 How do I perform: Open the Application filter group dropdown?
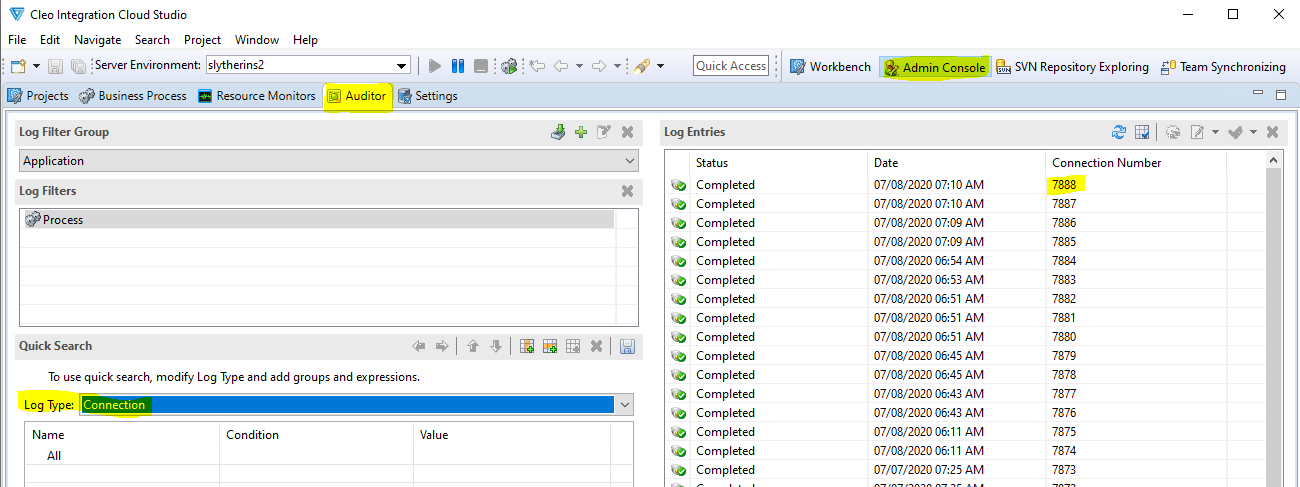pyautogui.click(x=329, y=161)
